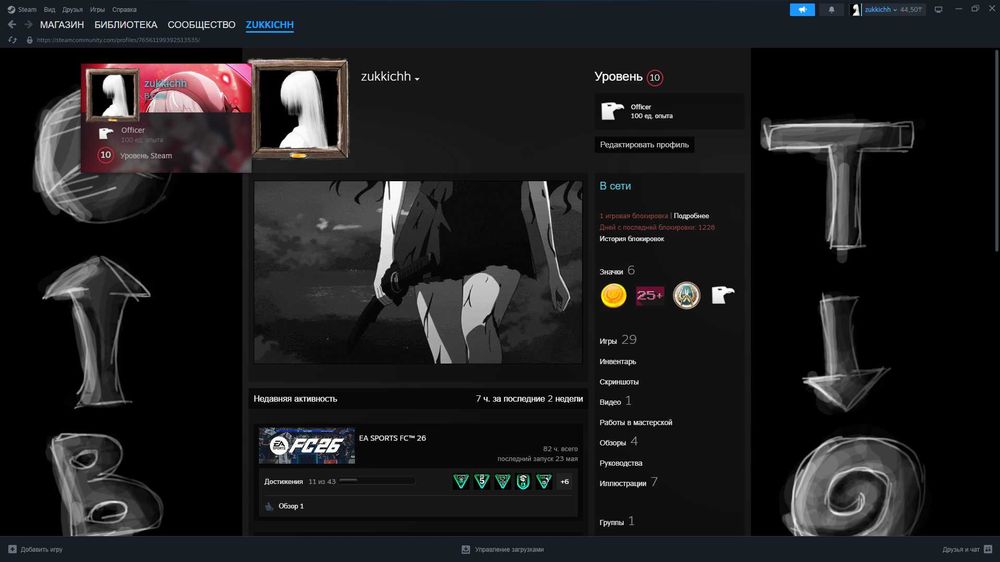1000x562 pixels.
Task: Click the plus icon for Добавить игру
Action: [x=12, y=549]
